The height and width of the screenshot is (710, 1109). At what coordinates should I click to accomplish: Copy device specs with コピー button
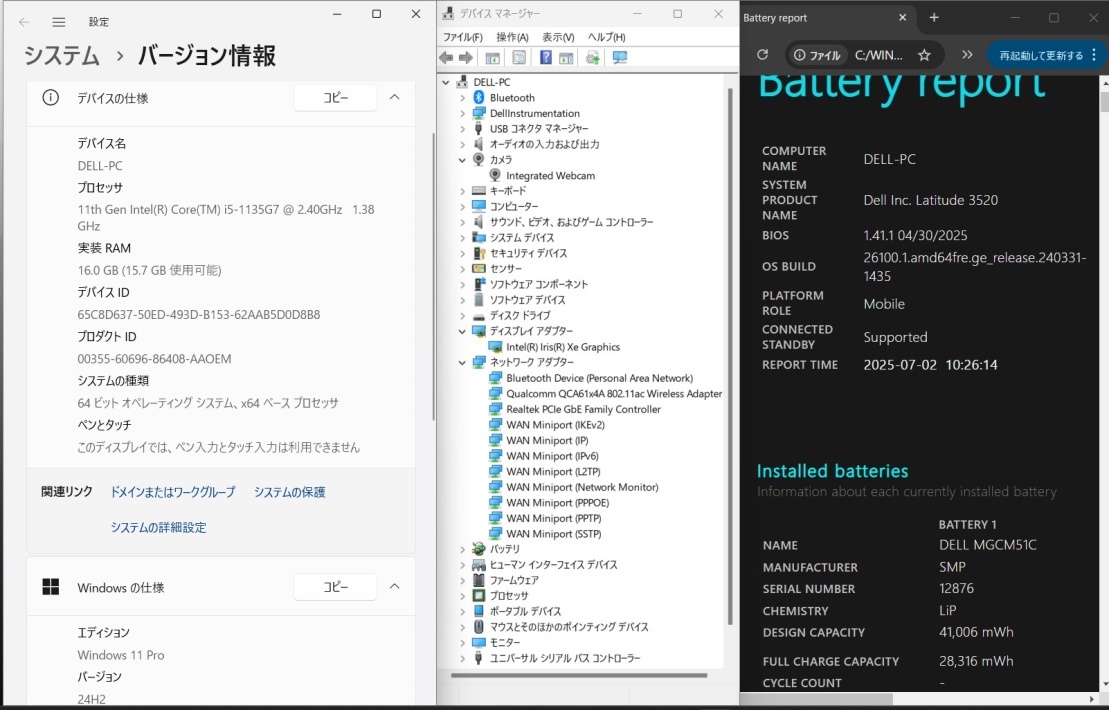pos(335,97)
